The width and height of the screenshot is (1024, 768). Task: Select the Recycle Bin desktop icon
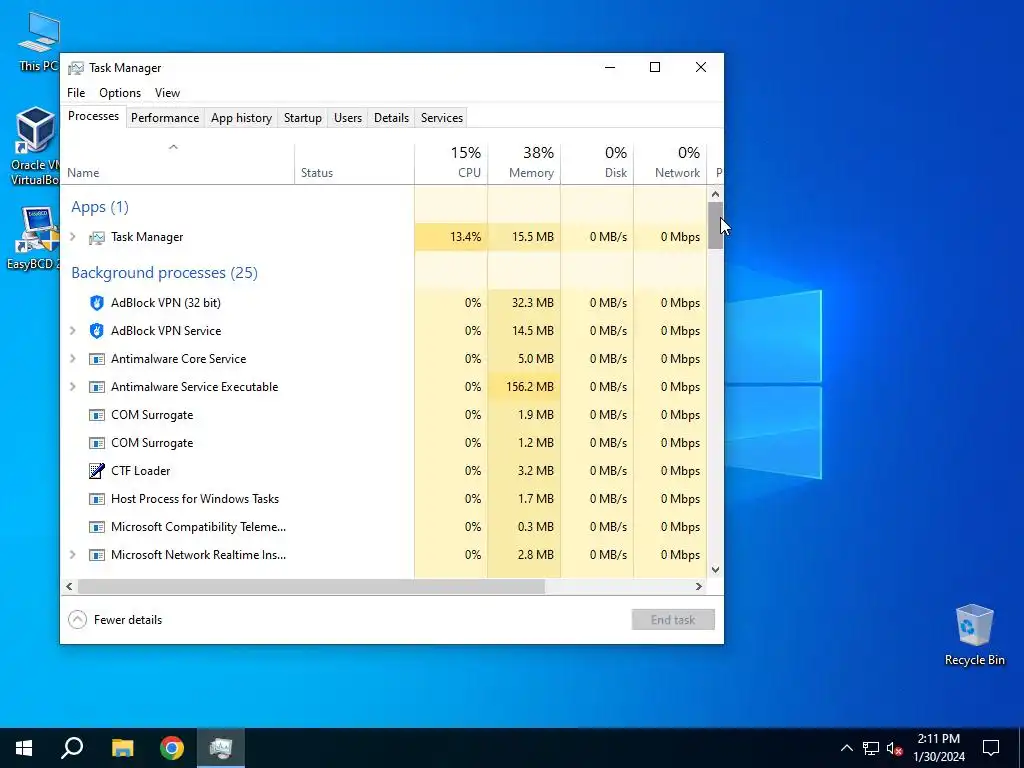pos(974,635)
